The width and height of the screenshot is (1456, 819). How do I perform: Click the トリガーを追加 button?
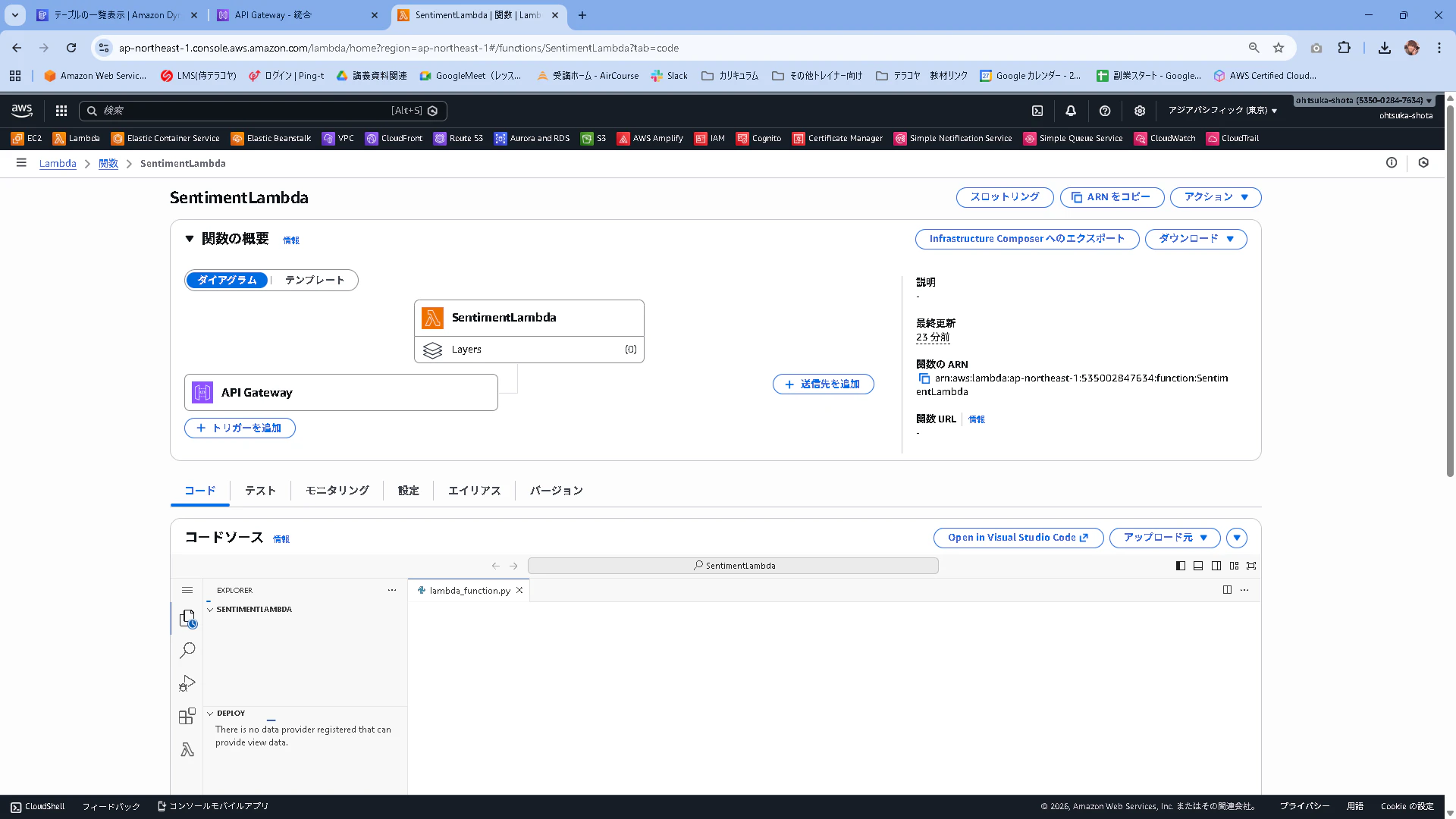click(240, 428)
